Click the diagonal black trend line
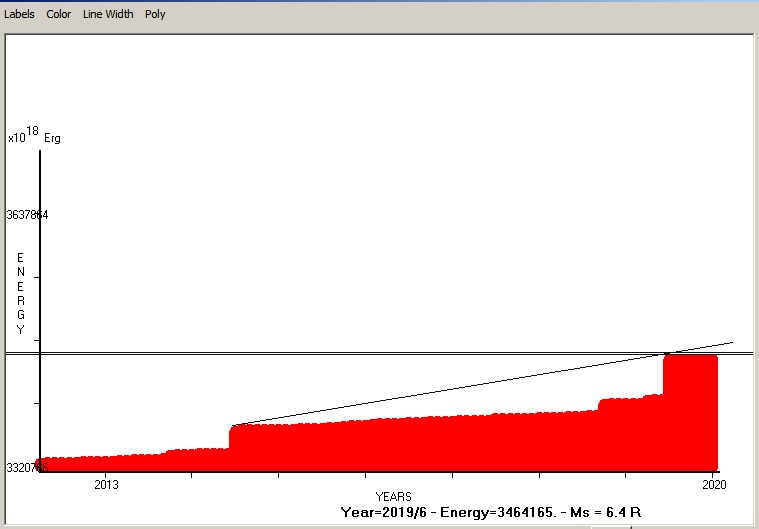759x529 pixels. [x=450, y=390]
